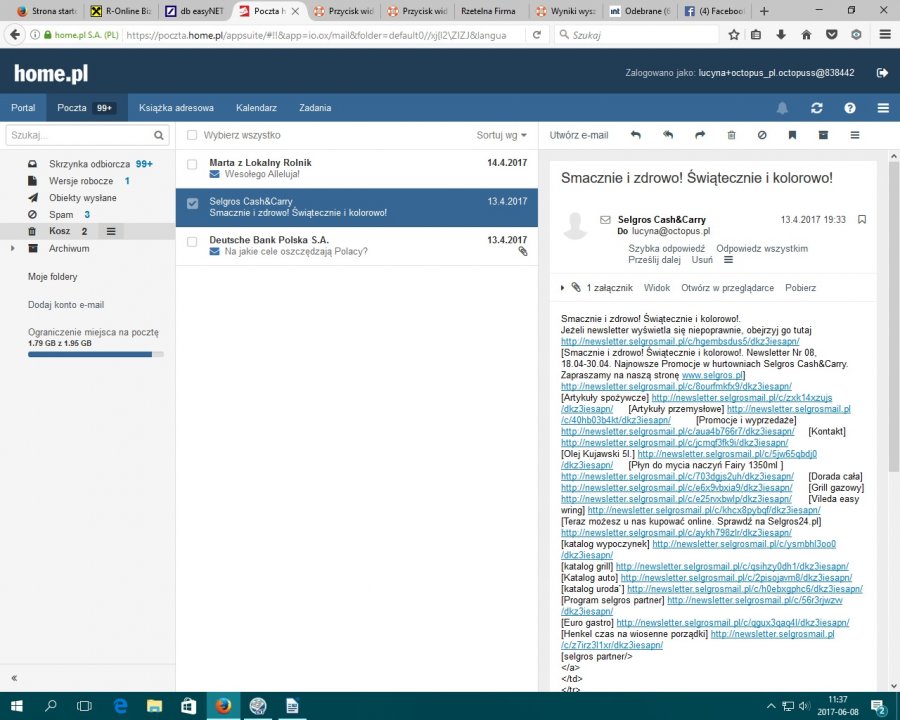Collapse the folder sidebar with double-chevron icon

pyautogui.click(x=14, y=678)
